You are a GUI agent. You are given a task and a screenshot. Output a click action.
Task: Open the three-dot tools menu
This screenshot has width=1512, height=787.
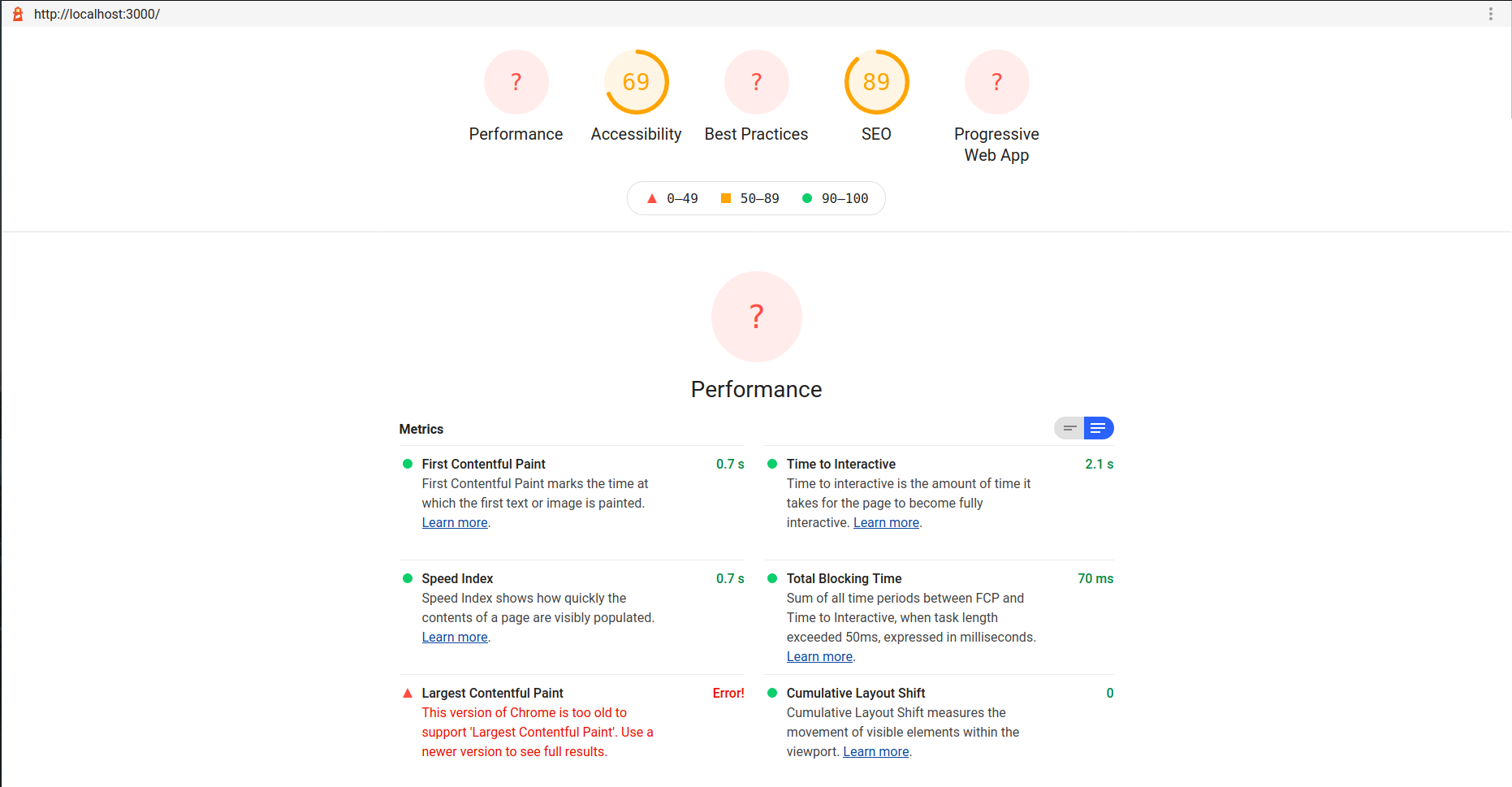(1490, 14)
